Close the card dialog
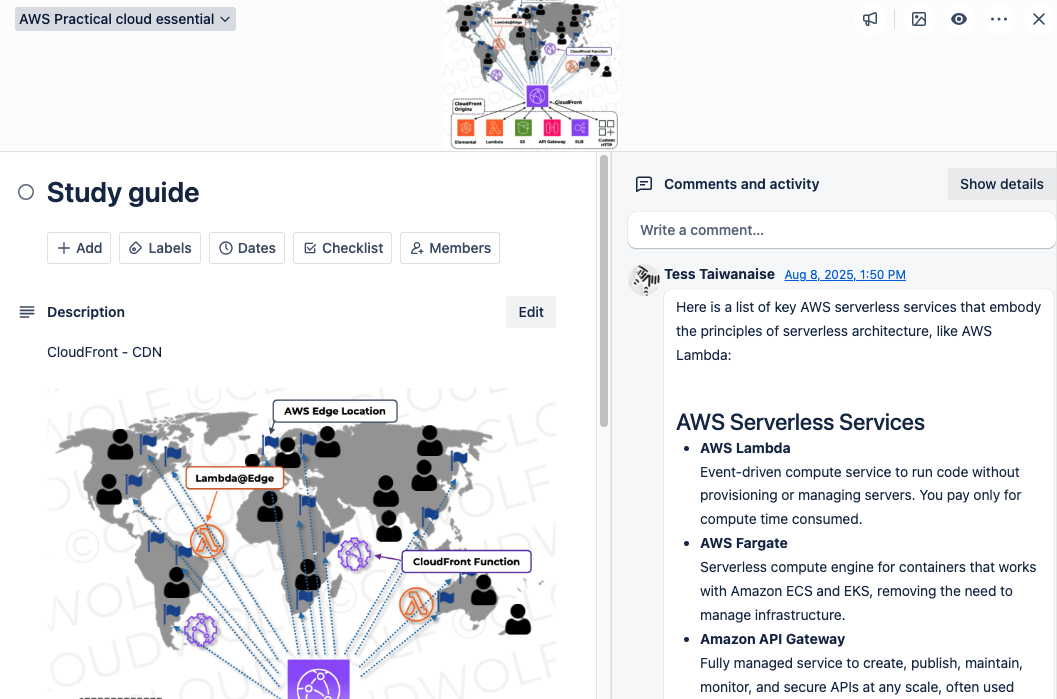This screenshot has height=699, width=1057. click(x=1039, y=19)
